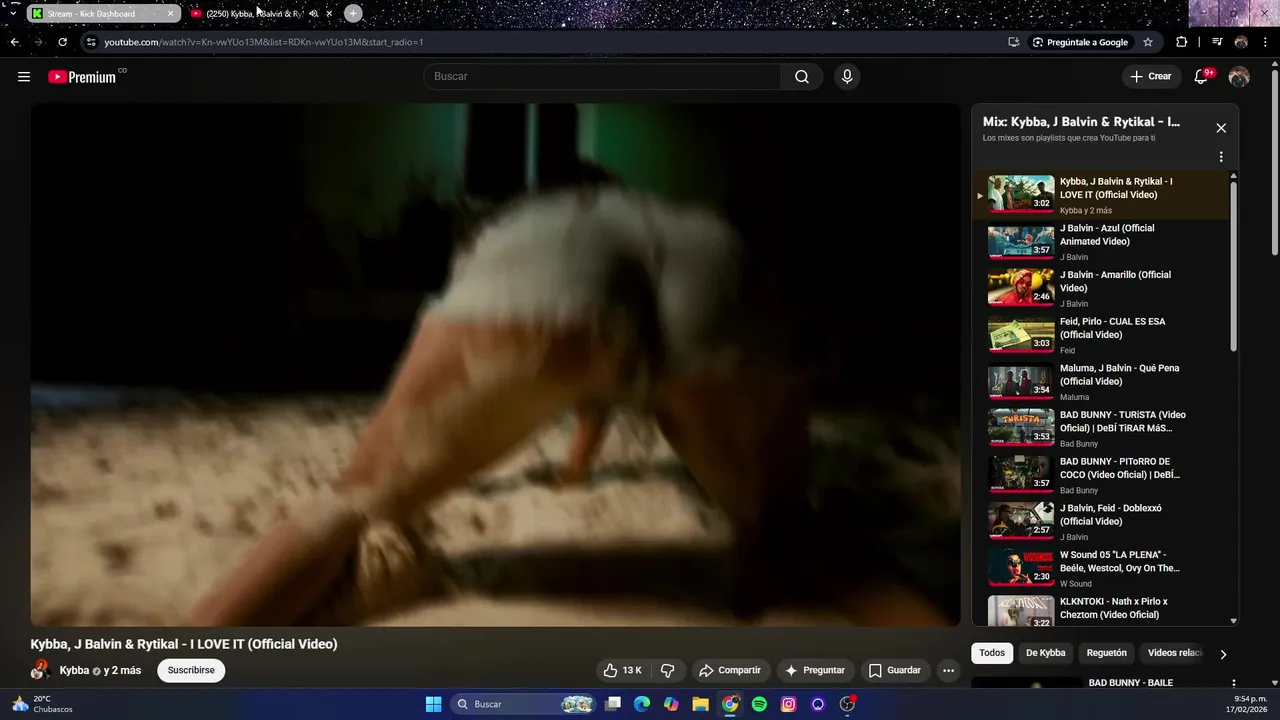Open Instagram from the taskbar
Image resolution: width=1280 pixels, height=720 pixels.
click(788, 704)
